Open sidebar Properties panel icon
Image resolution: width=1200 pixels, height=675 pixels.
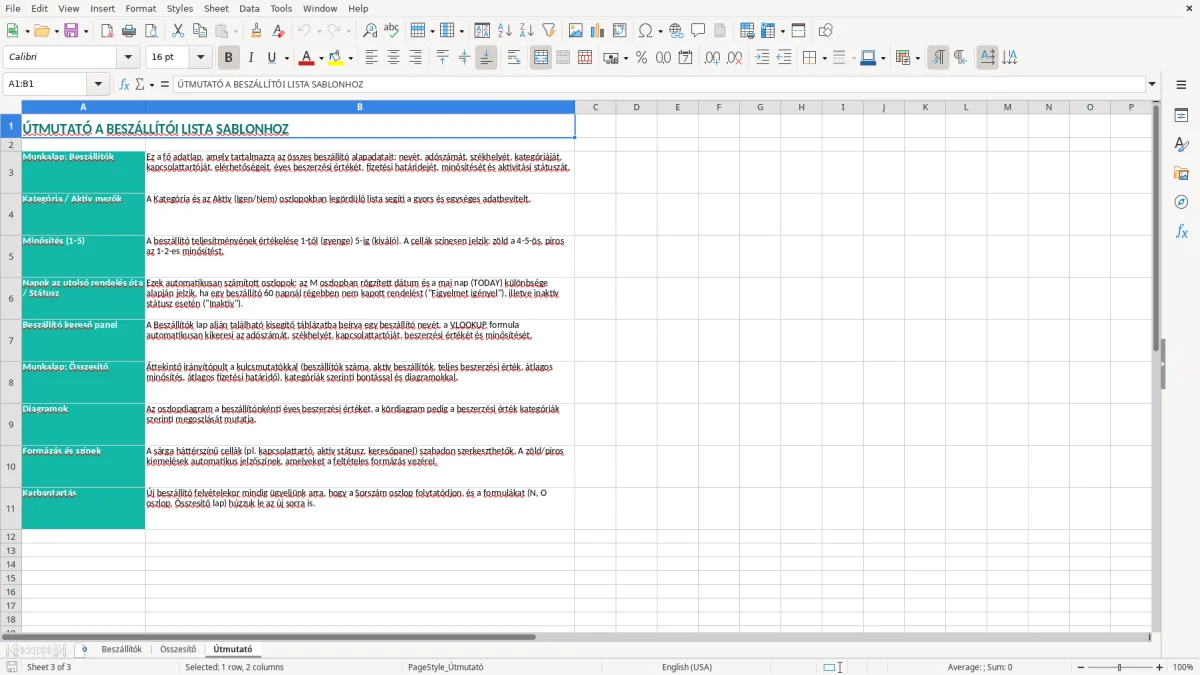(1181, 116)
